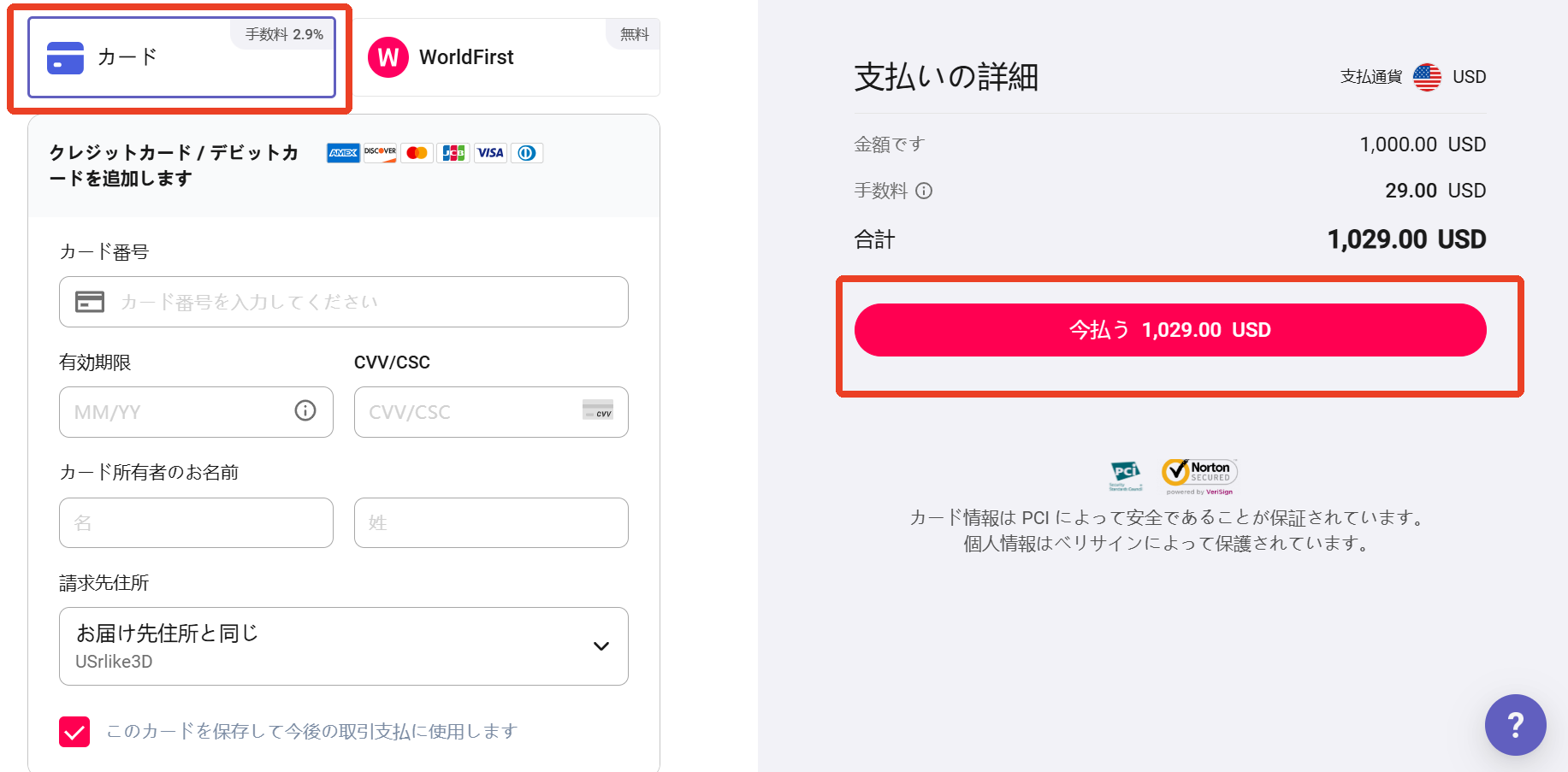Viewport: 1568px width, 772px height.
Task: Click the Discover card logo
Action: (380, 153)
